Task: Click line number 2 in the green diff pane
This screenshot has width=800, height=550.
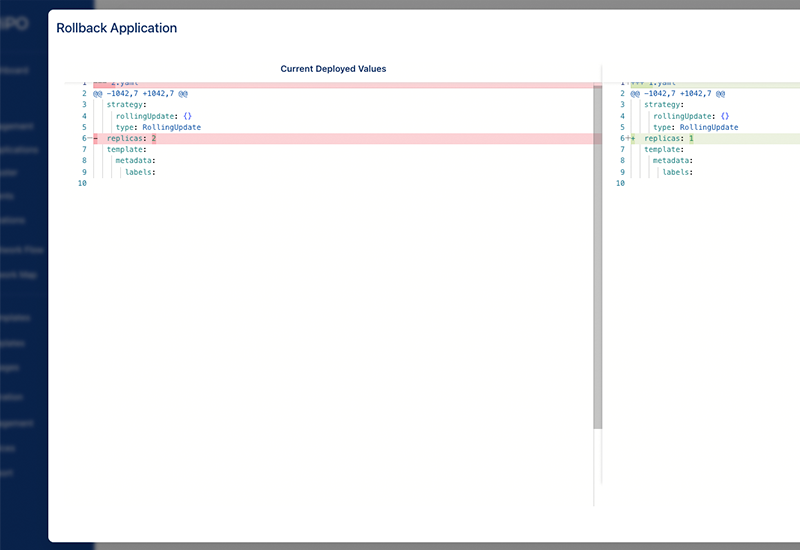Action: pyautogui.click(x=622, y=94)
